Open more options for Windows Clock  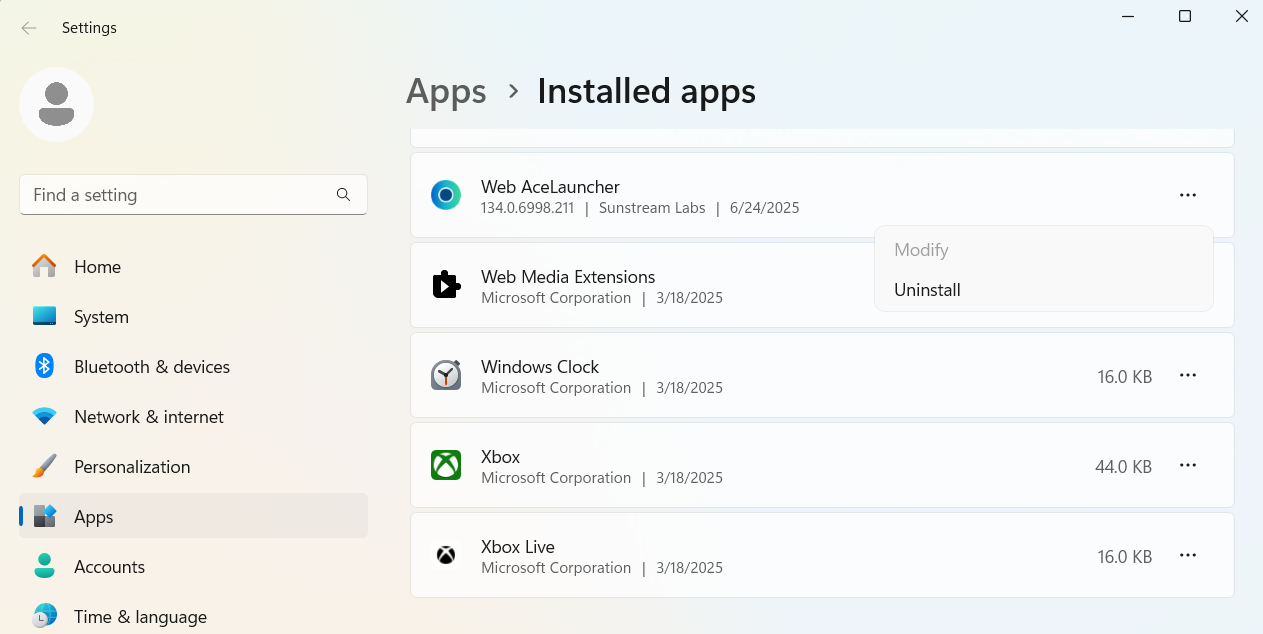point(1187,375)
